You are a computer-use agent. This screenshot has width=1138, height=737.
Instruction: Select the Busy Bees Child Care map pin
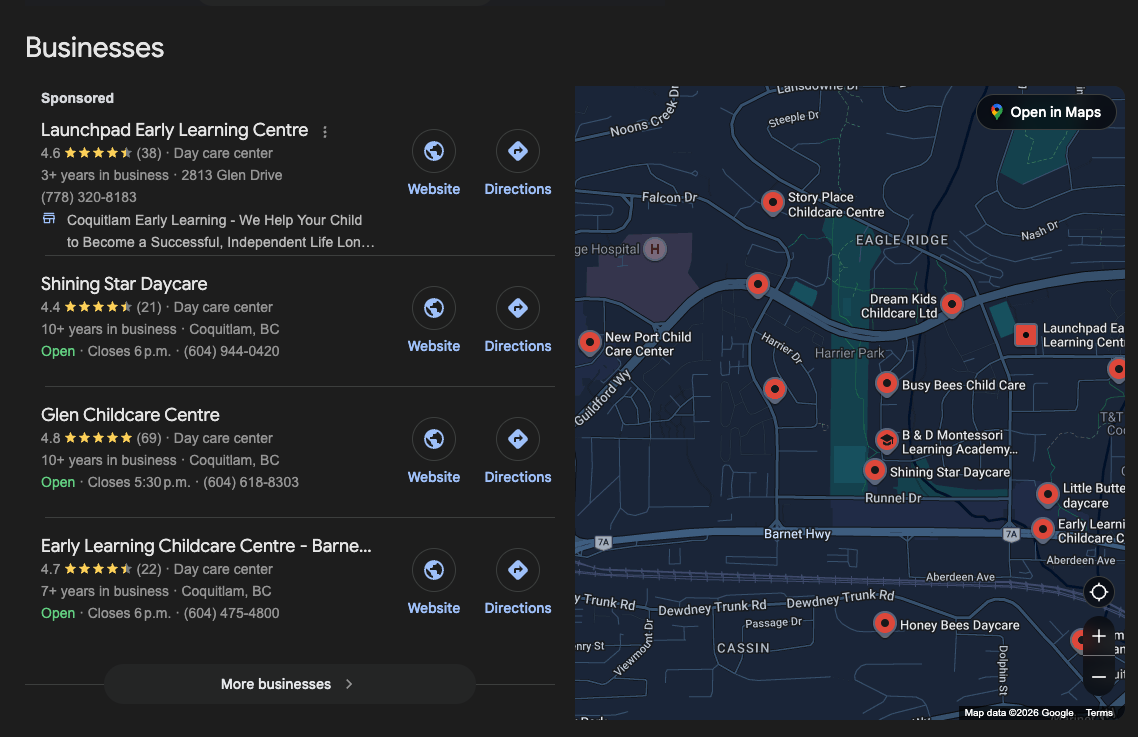click(x=886, y=383)
